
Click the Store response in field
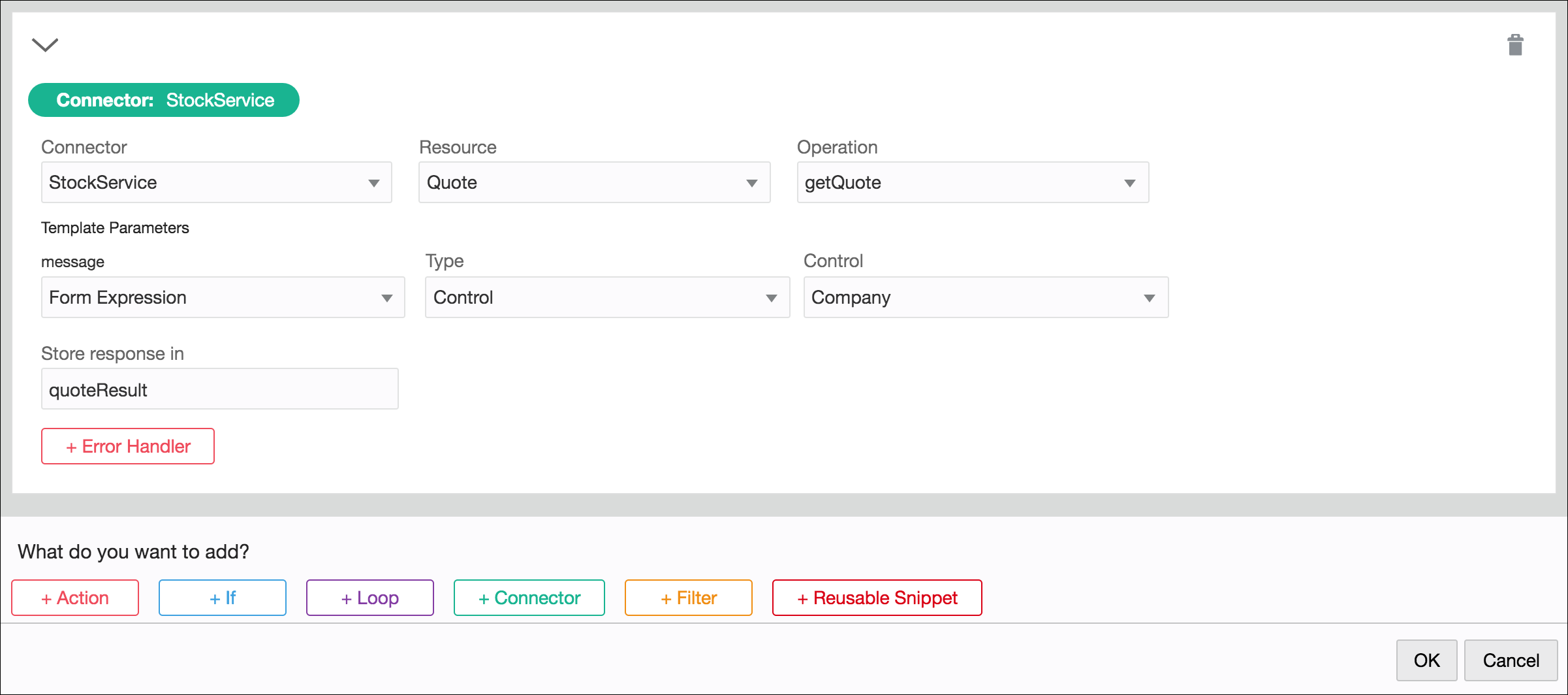click(x=219, y=389)
